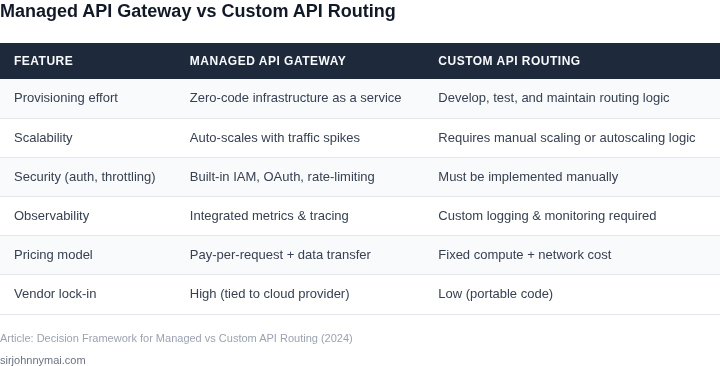Click the title 'Managed API Gateway vs Custom API Routing'
The width and height of the screenshot is (720, 366).
coord(197,11)
